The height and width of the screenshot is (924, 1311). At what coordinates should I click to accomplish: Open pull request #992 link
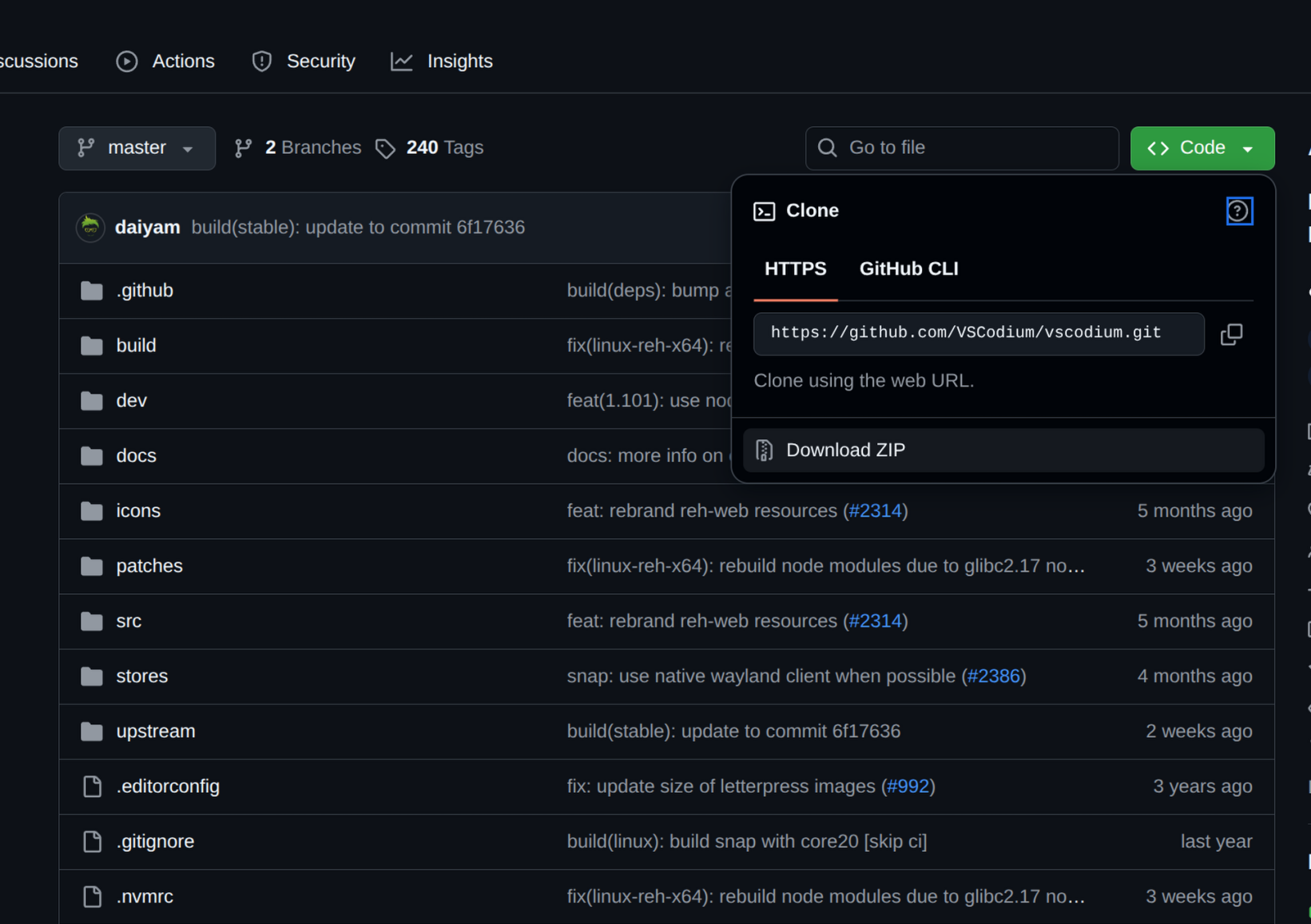click(x=908, y=787)
